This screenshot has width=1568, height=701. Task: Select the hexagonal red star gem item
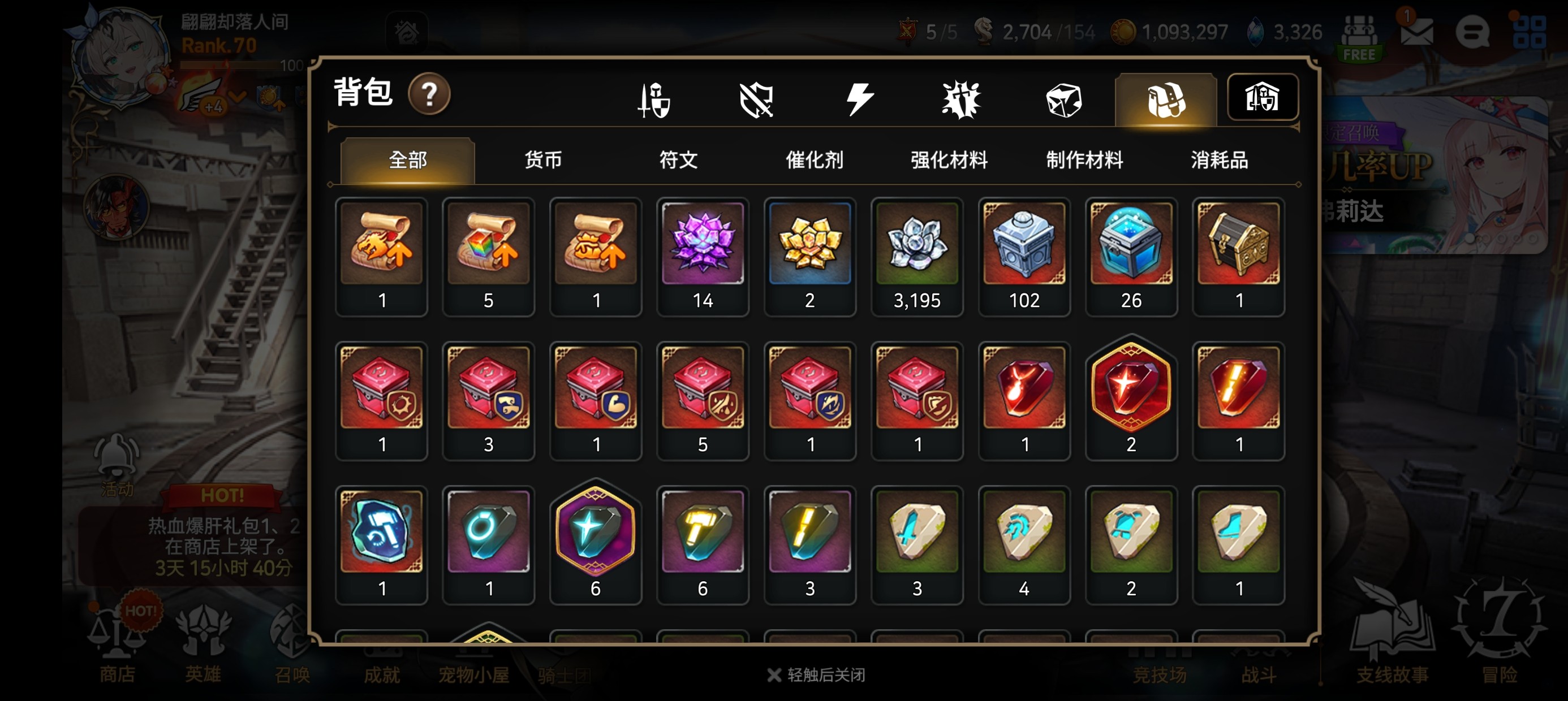1131,397
